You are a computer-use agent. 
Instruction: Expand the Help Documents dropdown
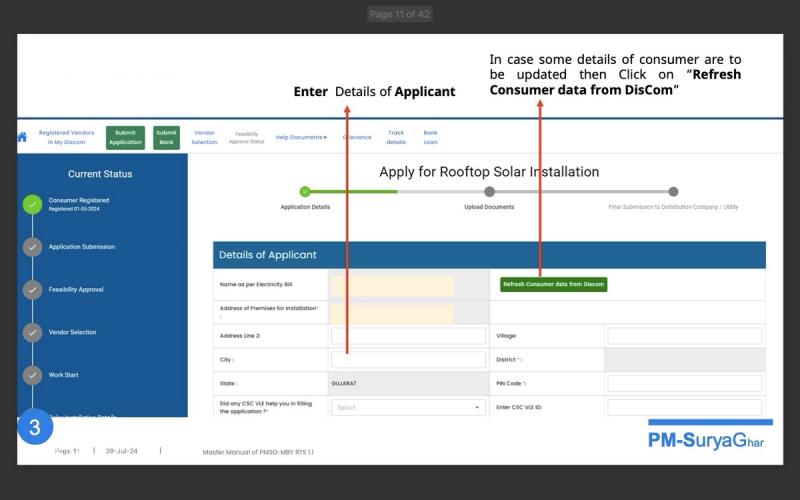301,137
